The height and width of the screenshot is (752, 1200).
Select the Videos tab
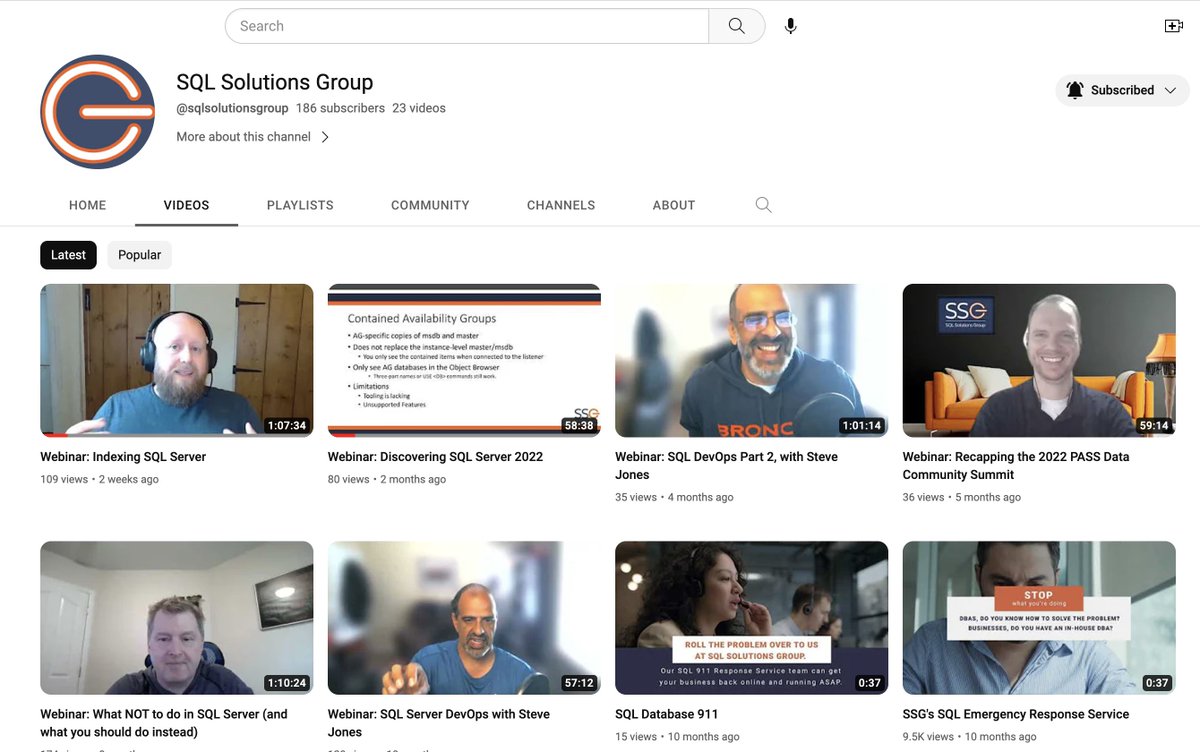187,205
